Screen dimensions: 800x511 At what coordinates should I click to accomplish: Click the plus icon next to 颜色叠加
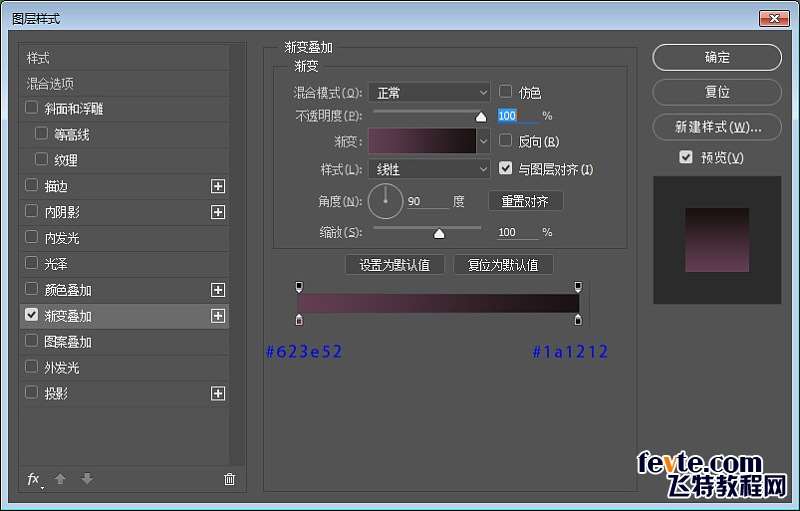218,290
